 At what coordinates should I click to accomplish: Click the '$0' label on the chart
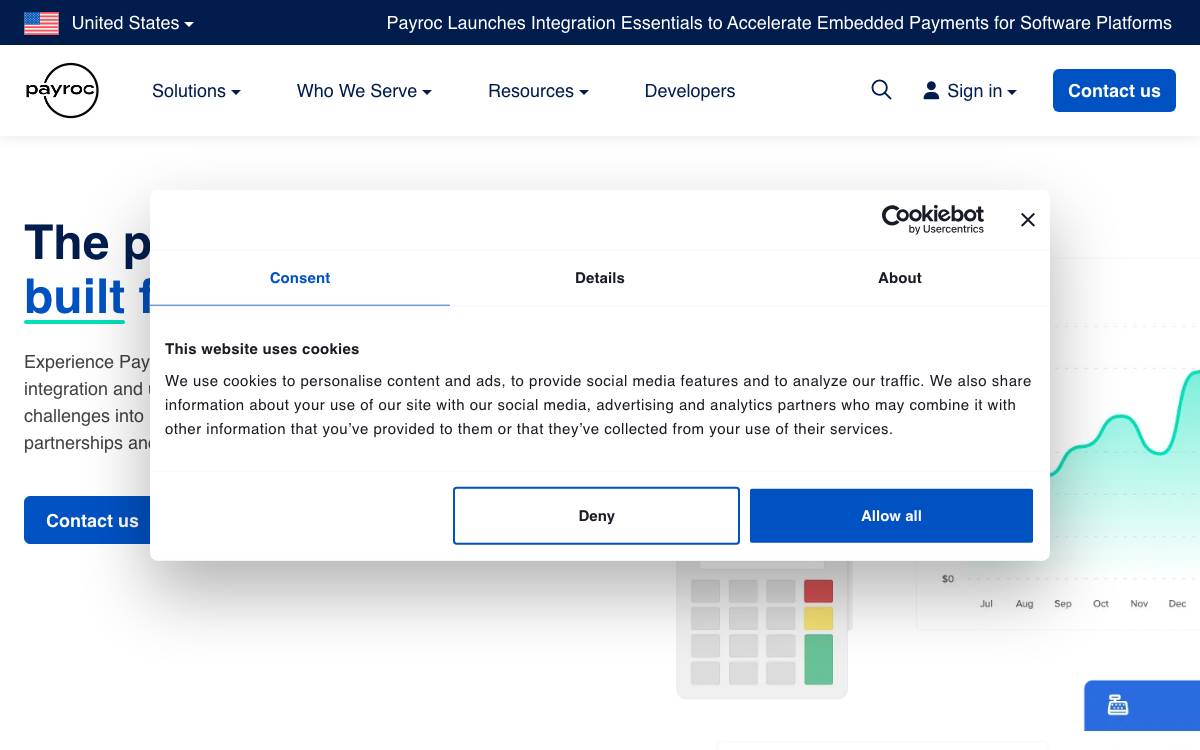948,579
